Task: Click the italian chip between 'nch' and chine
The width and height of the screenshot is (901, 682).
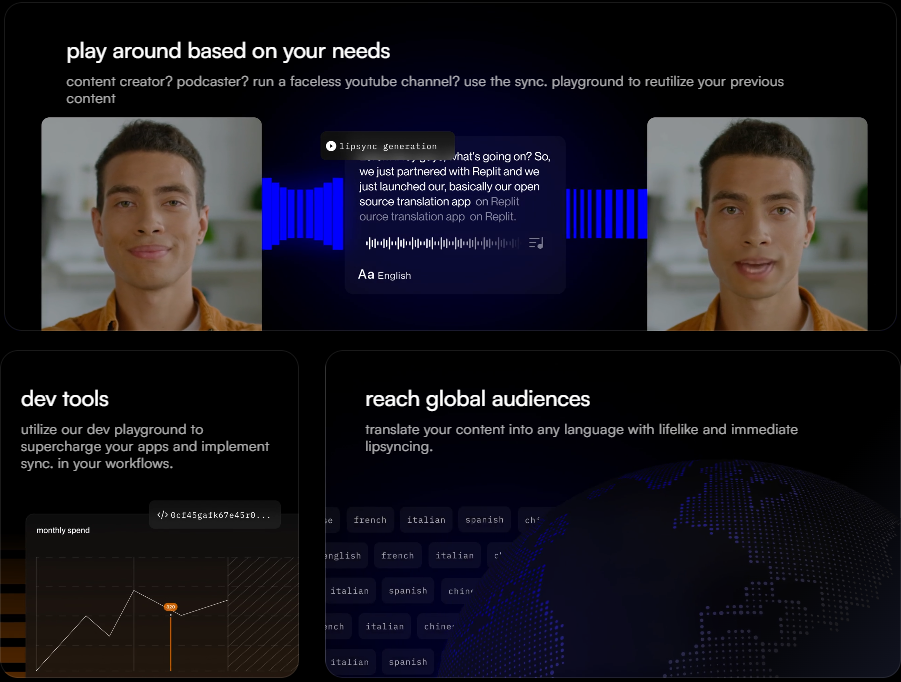Action: pyautogui.click(x=384, y=626)
